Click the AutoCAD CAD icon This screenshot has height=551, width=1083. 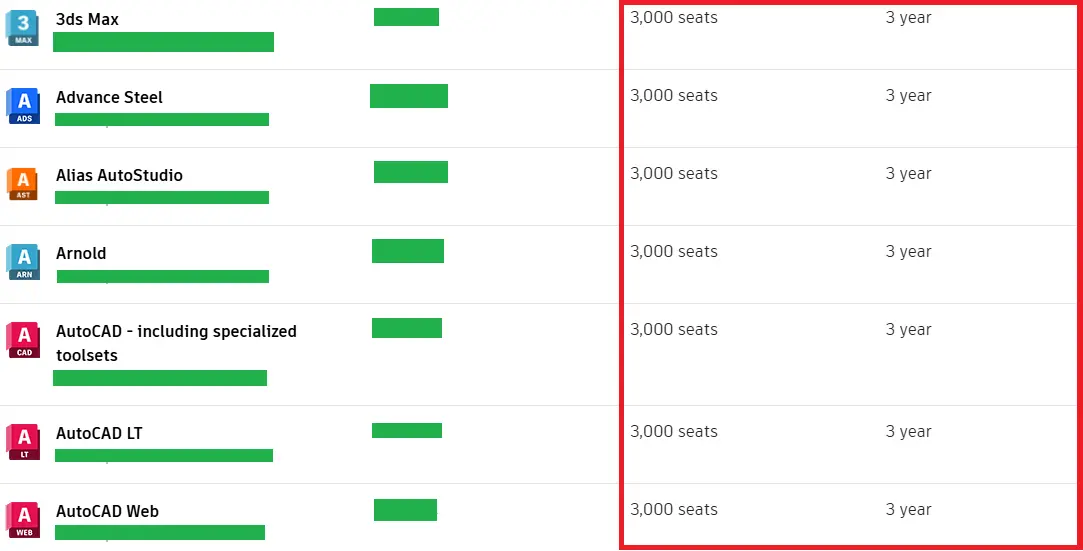[23, 340]
